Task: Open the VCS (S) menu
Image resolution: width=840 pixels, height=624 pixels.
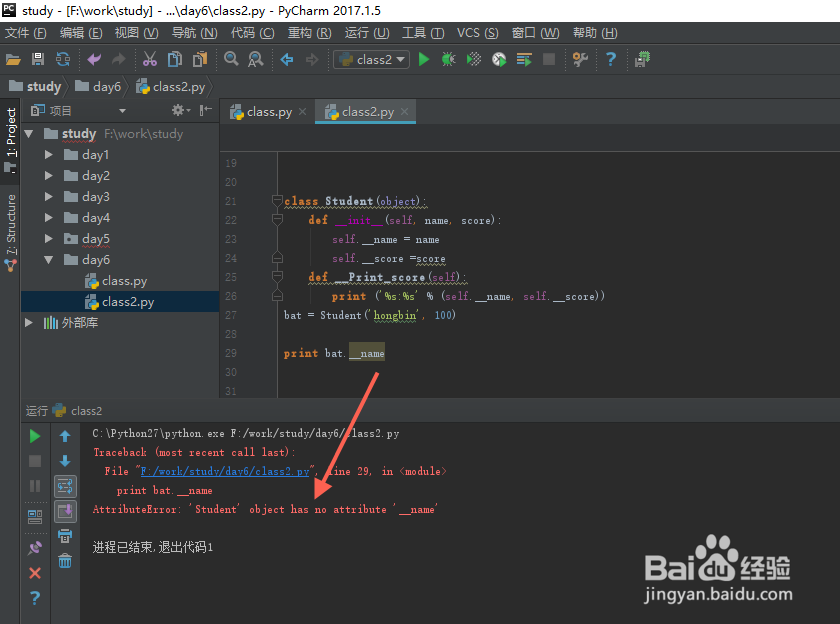Action: (477, 33)
